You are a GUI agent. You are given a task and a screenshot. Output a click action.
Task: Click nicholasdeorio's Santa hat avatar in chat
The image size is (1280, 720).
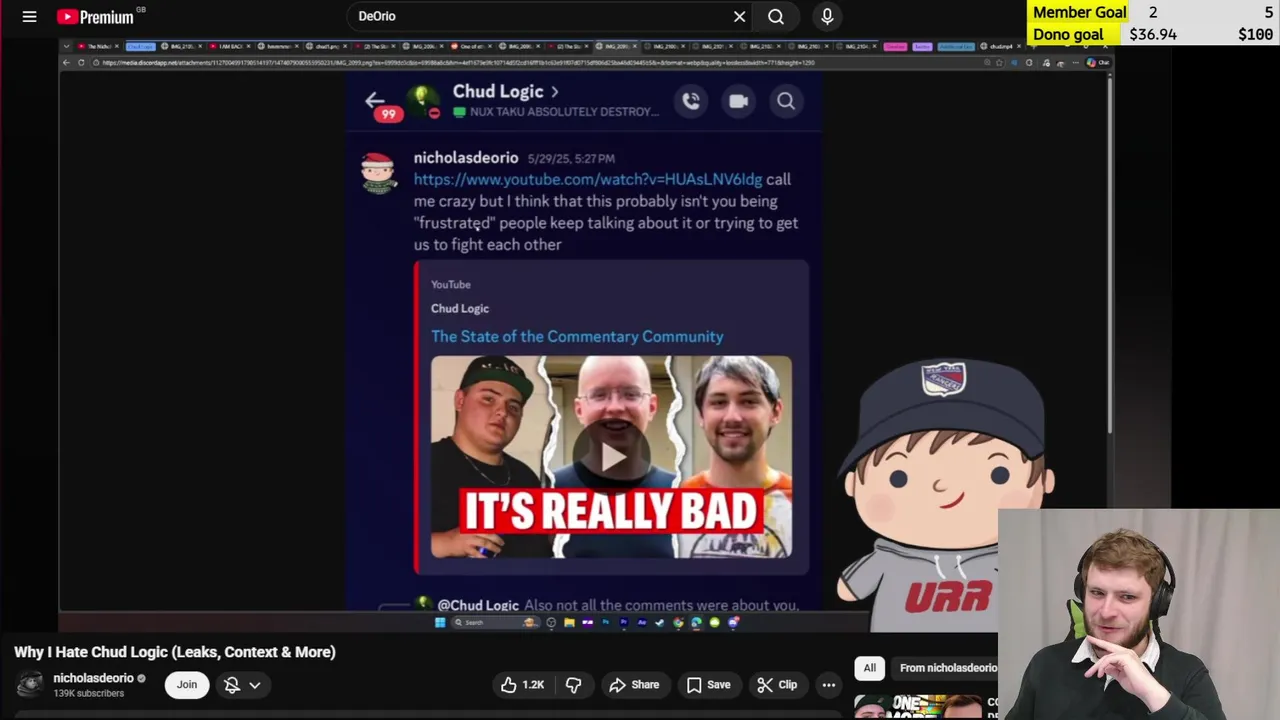(379, 173)
